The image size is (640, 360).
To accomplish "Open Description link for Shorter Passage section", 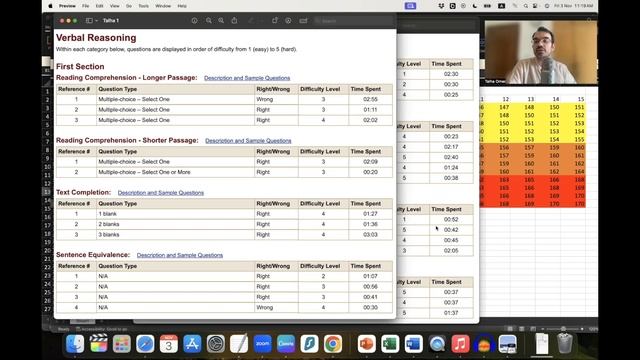I will click(248, 140).
